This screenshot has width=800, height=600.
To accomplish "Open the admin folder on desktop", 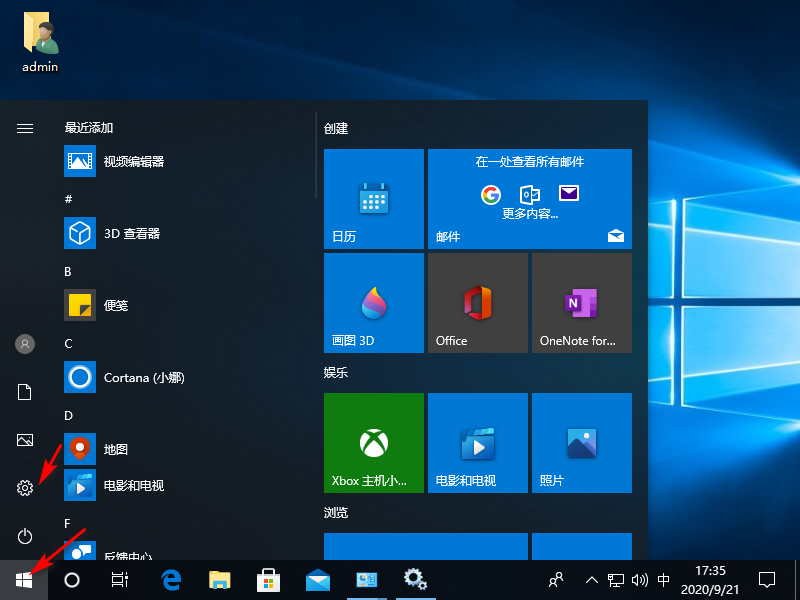I will click(41, 45).
